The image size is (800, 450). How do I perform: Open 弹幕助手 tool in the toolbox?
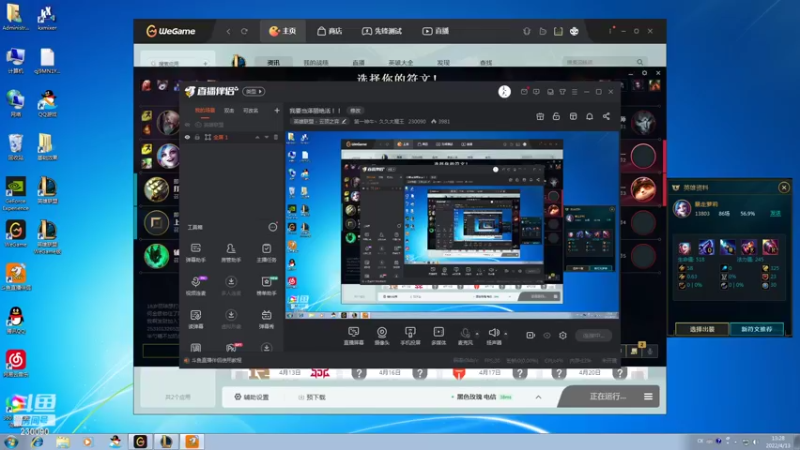[x=196, y=253]
